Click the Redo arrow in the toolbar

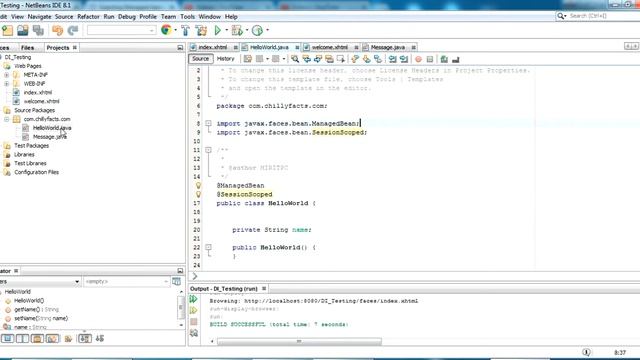tap(73, 30)
